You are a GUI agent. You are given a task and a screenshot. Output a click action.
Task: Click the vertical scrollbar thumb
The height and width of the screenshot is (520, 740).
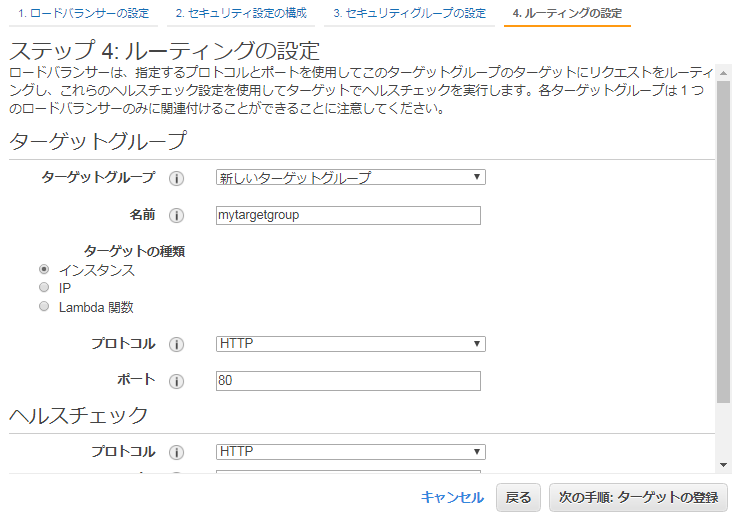(723, 240)
